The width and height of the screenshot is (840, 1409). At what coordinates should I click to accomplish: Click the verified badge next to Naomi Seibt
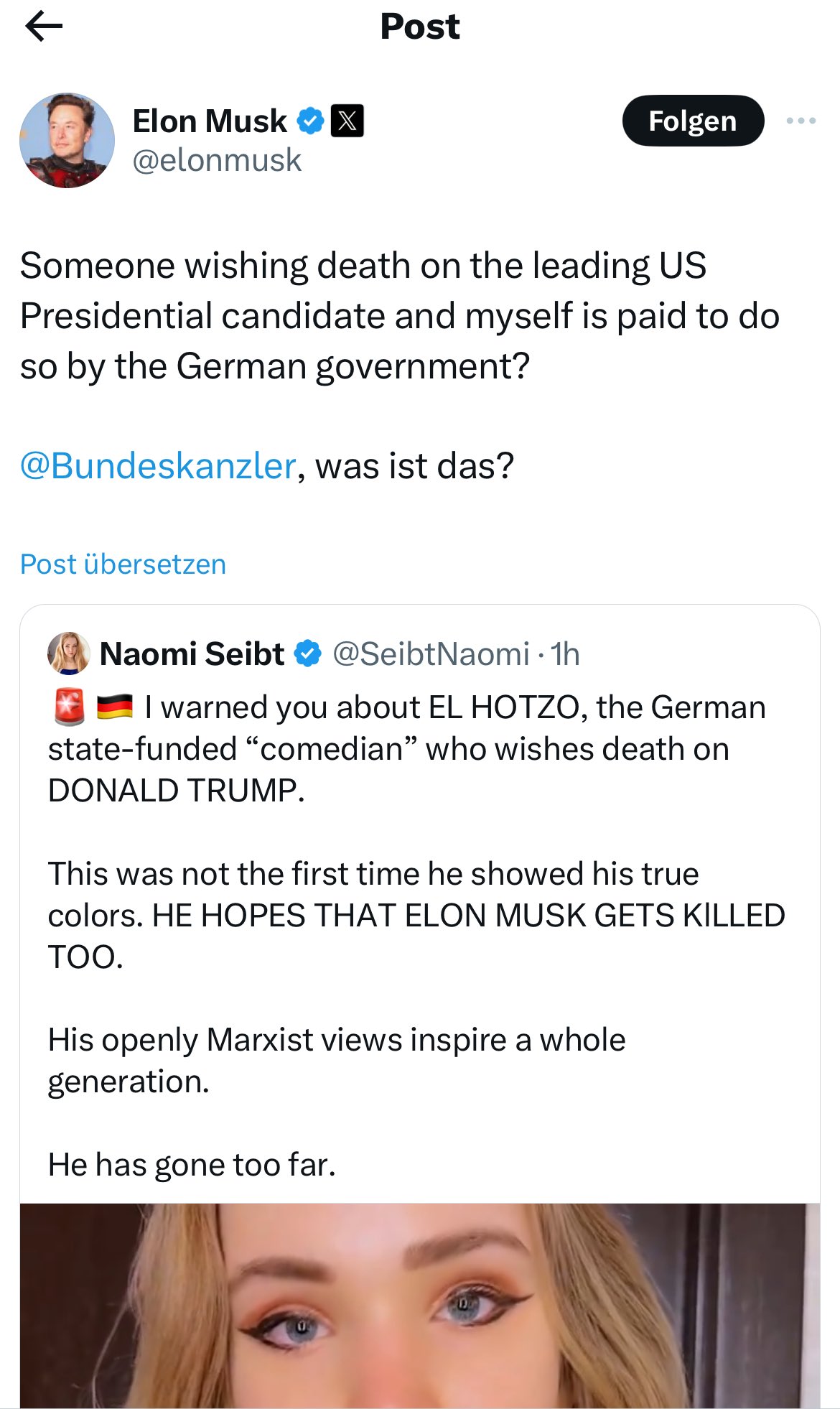(308, 654)
